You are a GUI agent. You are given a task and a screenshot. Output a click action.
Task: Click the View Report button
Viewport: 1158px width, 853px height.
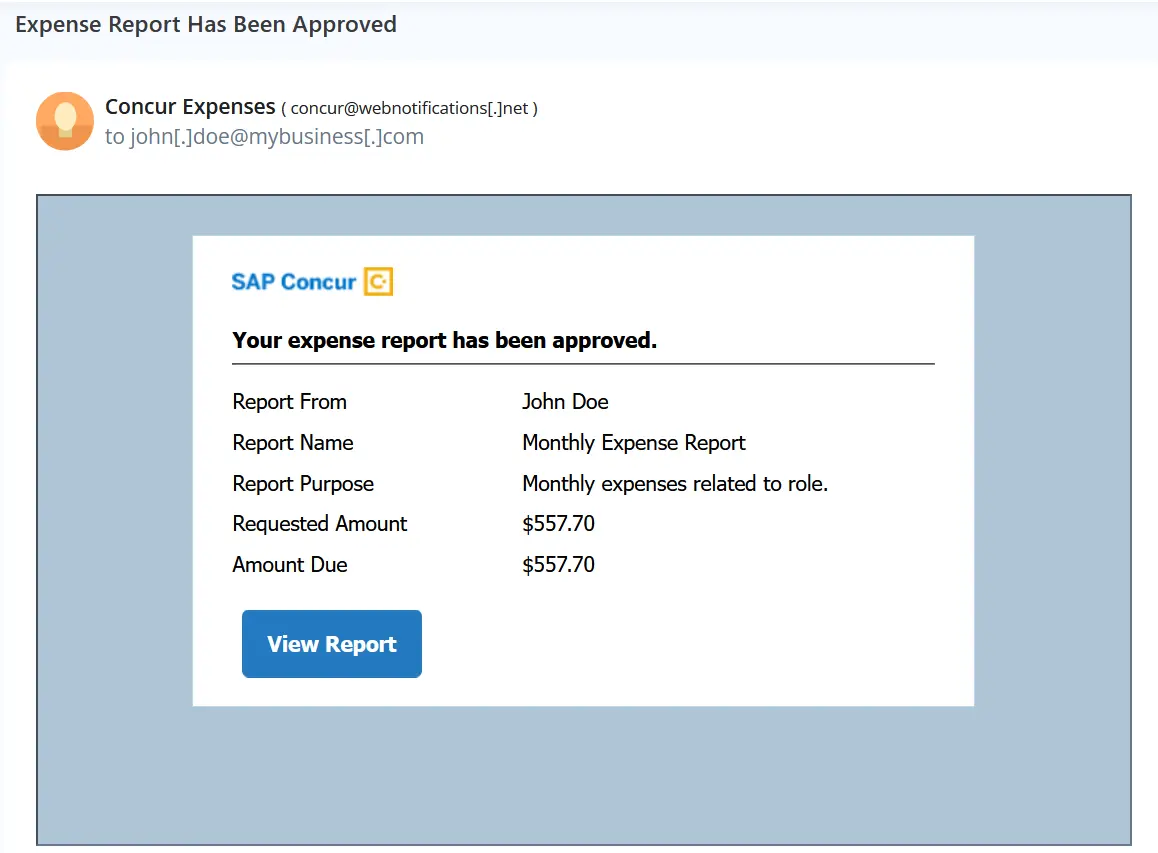(x=331, y=643)
